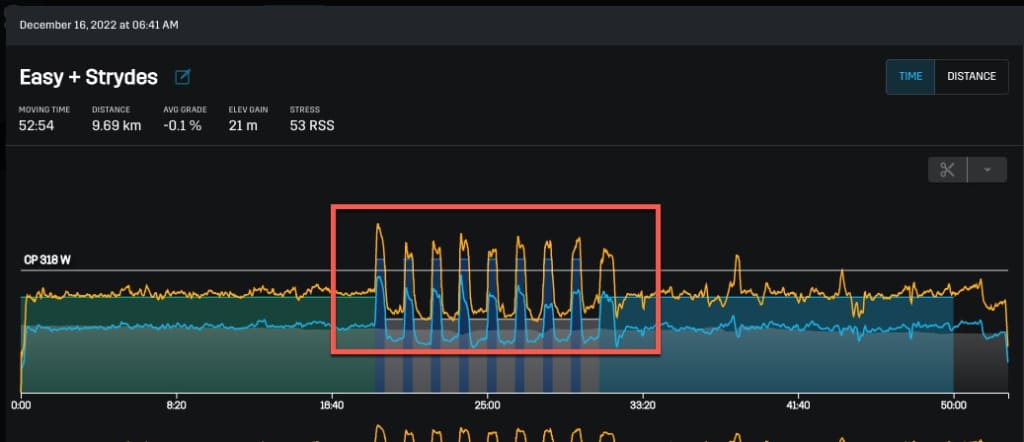The height and width of the screenshot is (442, 1024).
Task: Click the Elev Gain 21 m stat
Action: 244,126
